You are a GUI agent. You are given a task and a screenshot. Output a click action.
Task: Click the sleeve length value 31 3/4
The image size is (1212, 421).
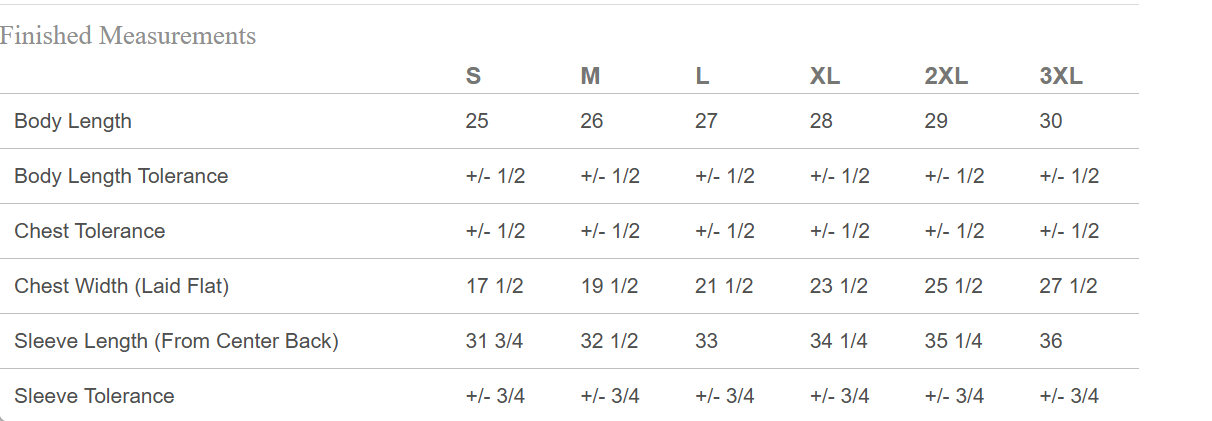[495, 341]
